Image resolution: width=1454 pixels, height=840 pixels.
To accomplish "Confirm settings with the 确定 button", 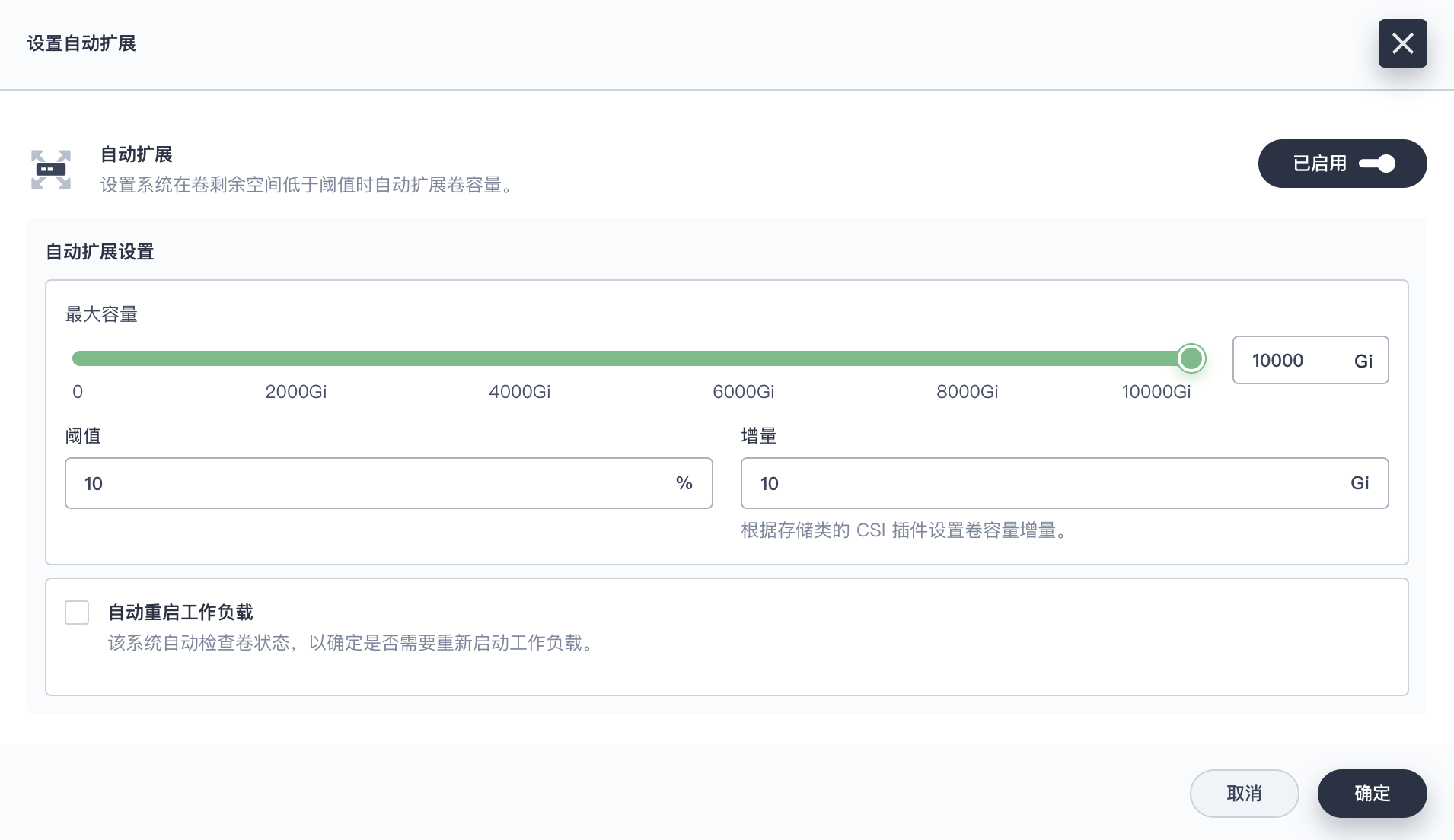I will [x=1372, y=794].
